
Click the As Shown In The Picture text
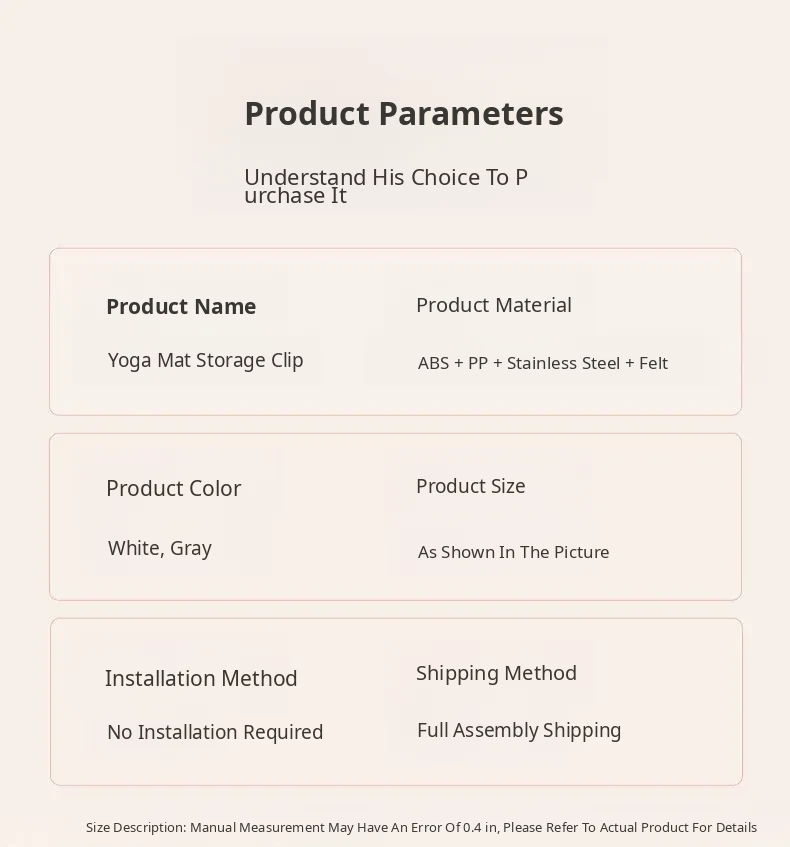[x=513, y=552]
